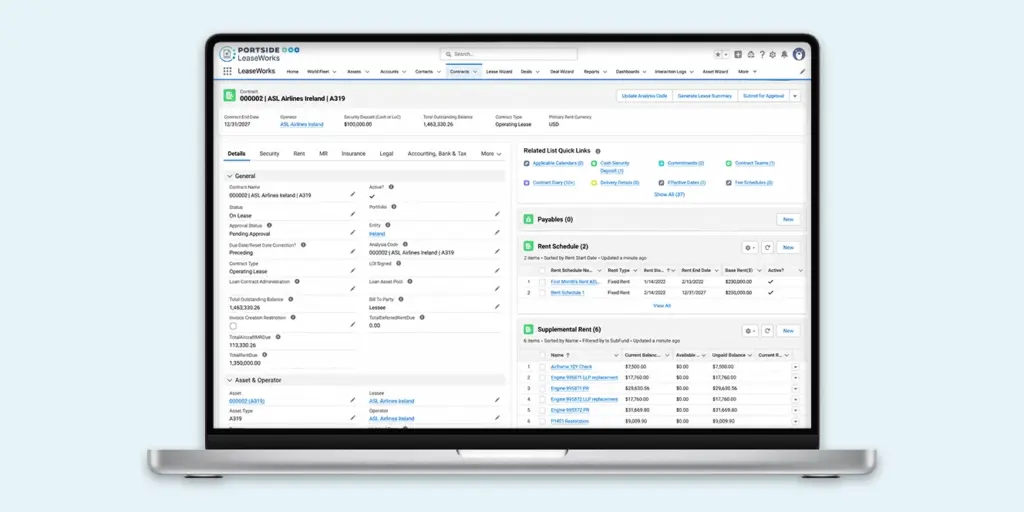Edit the Portfolio field pencil
The height and width of the screenshot is (512, 1024).
coord(497,214)
